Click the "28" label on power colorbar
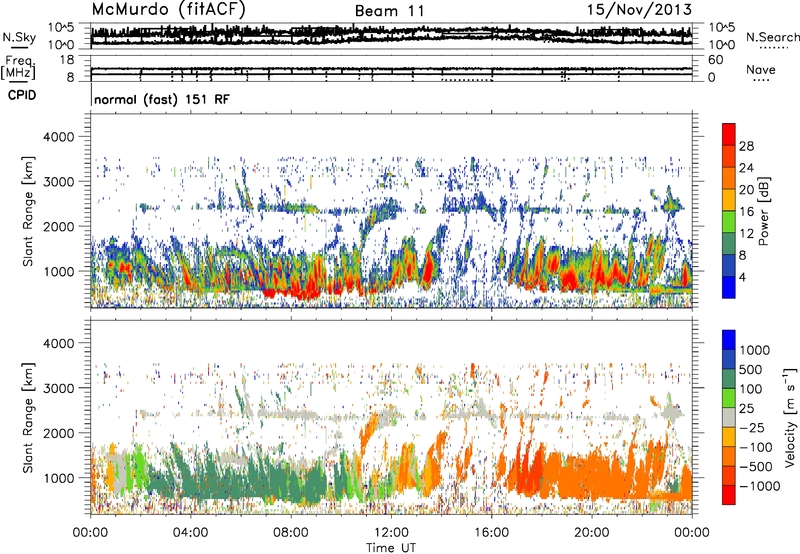 [746, 146]
